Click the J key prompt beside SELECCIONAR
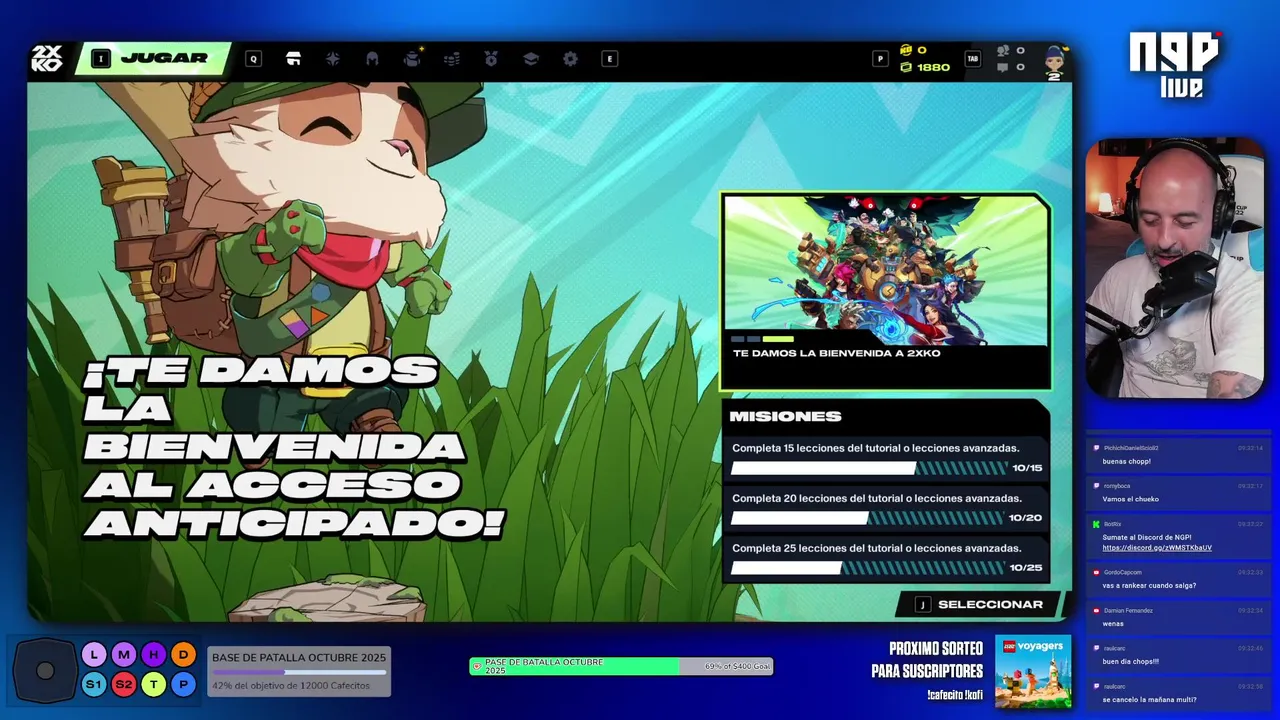Image resolution: width=1280 pixels, height=720 pixels. [923, 605]
